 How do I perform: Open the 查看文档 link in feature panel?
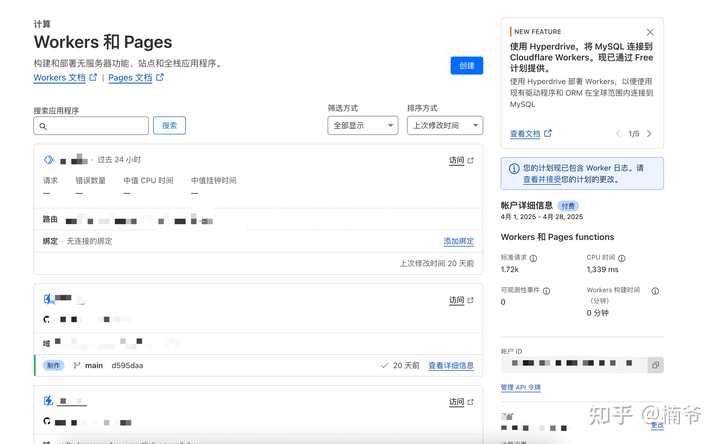click(525, 134)
